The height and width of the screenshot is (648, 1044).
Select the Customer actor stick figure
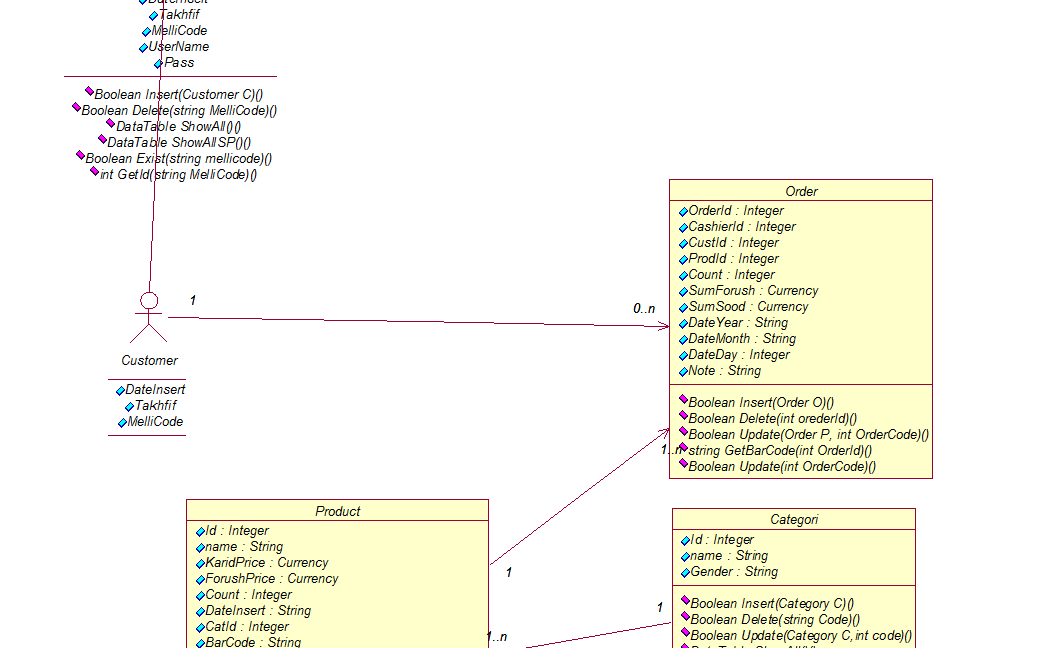[x=148, y=318]
